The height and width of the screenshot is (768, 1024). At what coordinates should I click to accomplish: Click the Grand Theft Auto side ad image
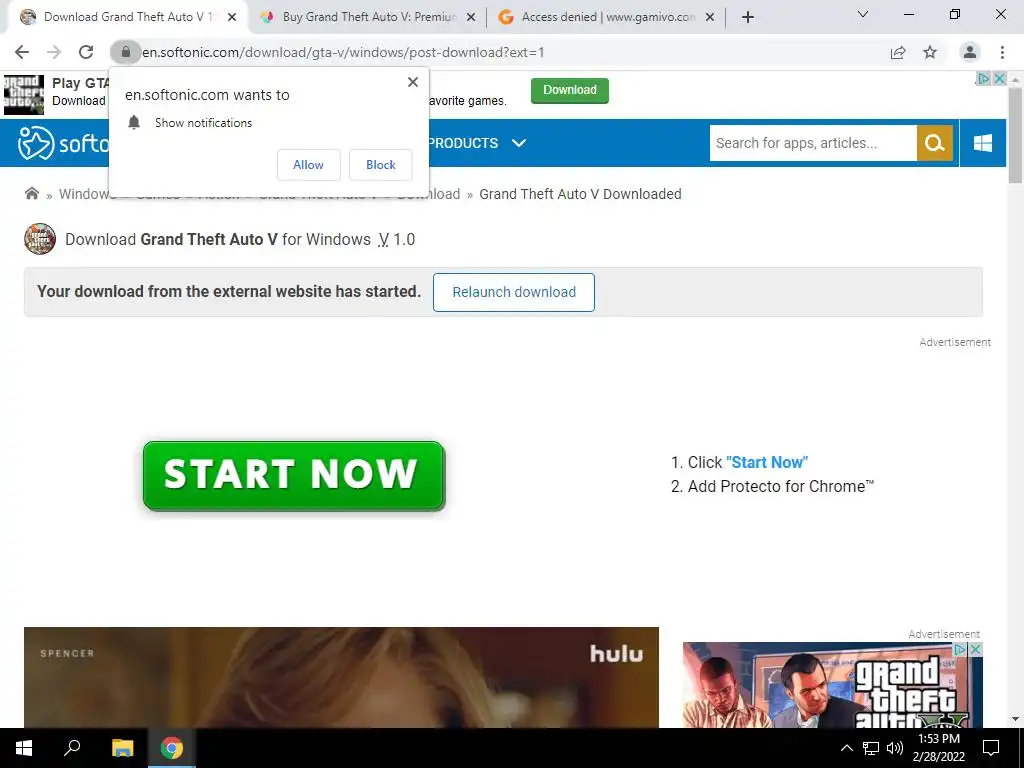point(833,684)
